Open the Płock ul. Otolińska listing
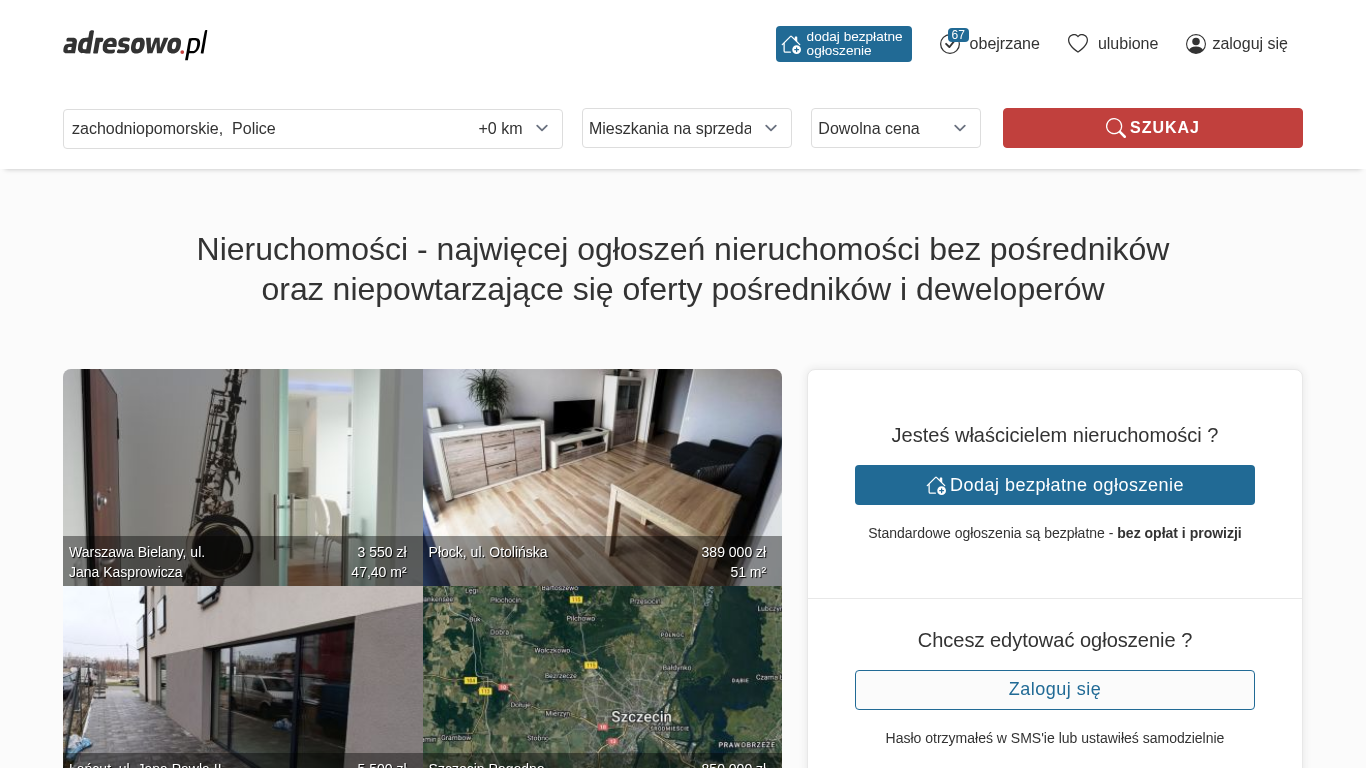1366x768 pixels. pyautogui.click(x=602, y=460)
